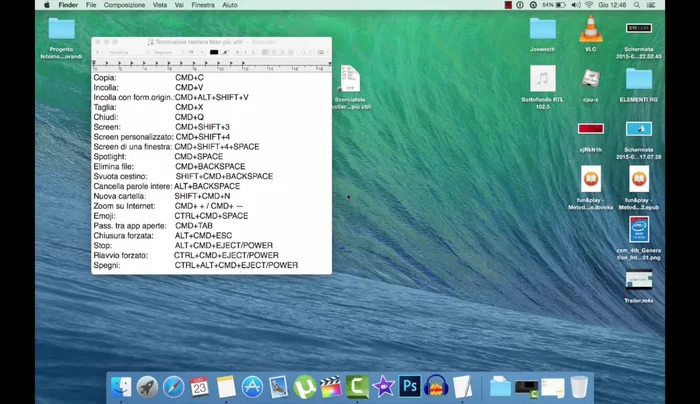Open Photoshop from the Dock
The width and height of the screenshot is (700, 404).
(x=409, y=386)
